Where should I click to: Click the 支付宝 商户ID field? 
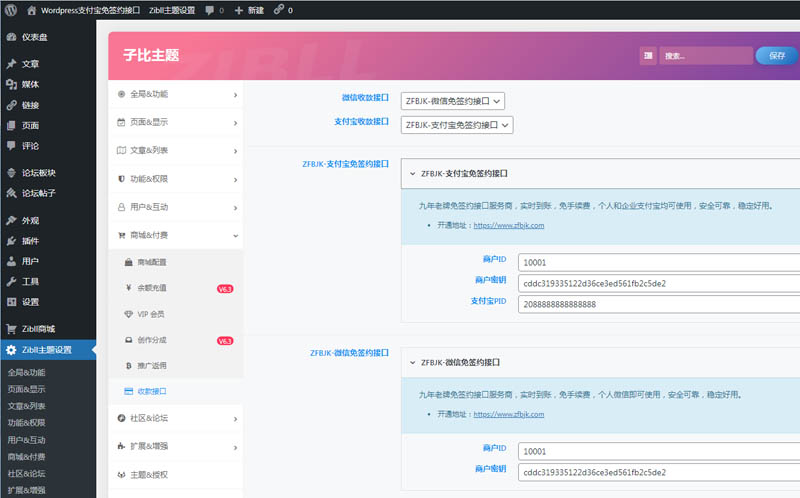(x=659, y=262)
